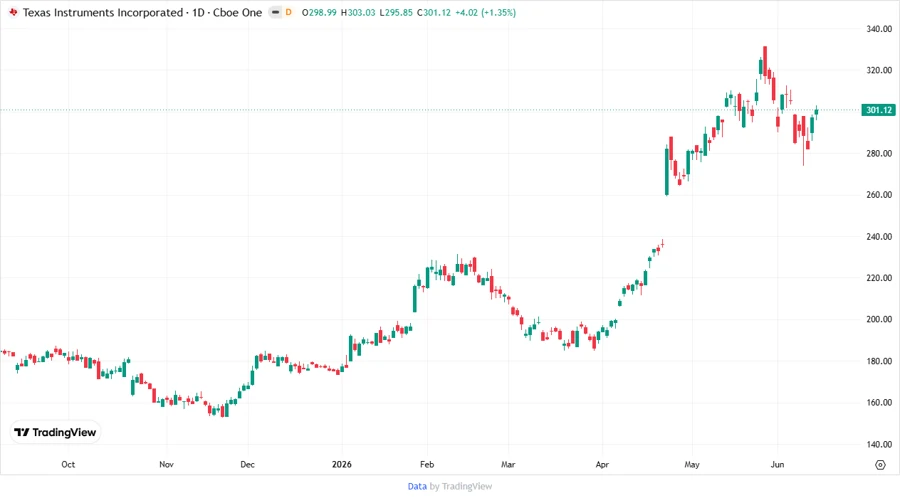Click the May label on time axis
Screen dimensions: 900x498
click(692, 464)
